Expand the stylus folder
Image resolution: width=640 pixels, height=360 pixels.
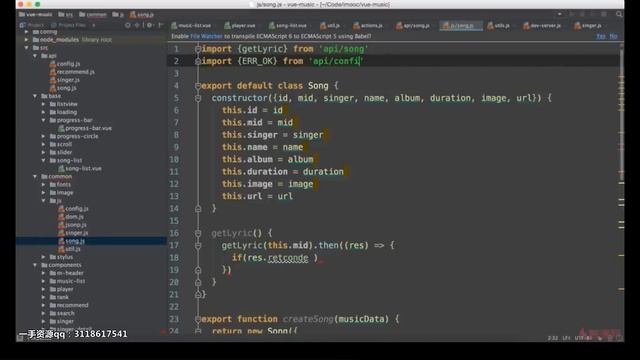[x=44, y=257]
